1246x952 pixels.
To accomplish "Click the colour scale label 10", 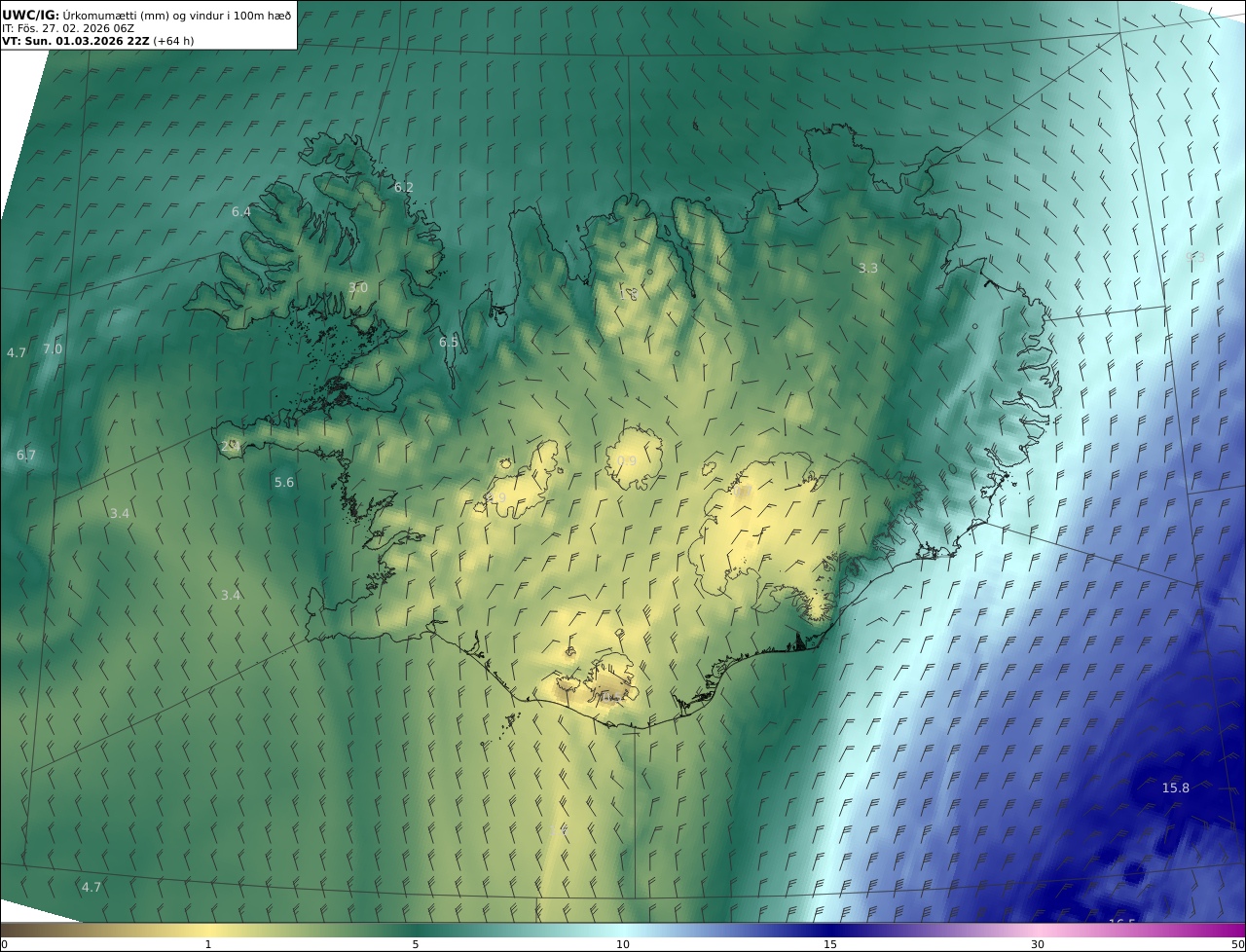I will click(623, 944).
